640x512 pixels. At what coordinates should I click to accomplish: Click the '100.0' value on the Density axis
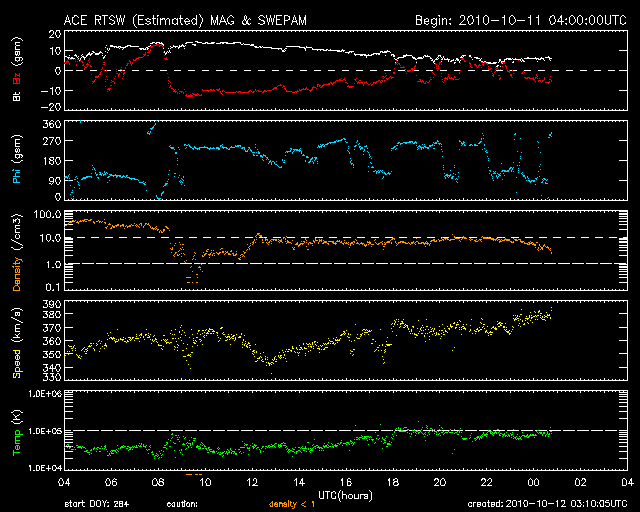pos(47,215)
